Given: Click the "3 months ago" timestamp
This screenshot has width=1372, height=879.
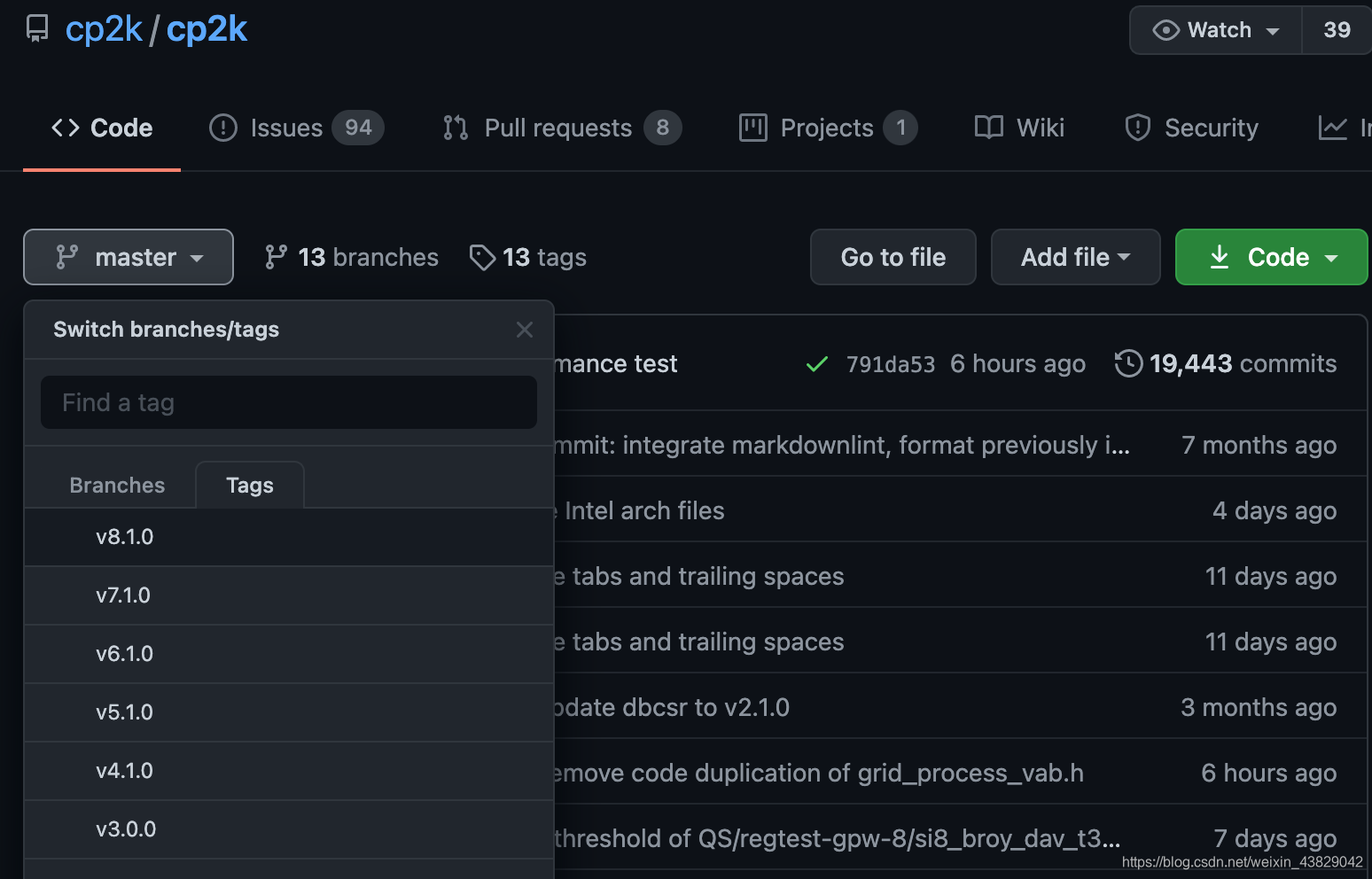Looking at the screenshot, I should click(1259, 707).
